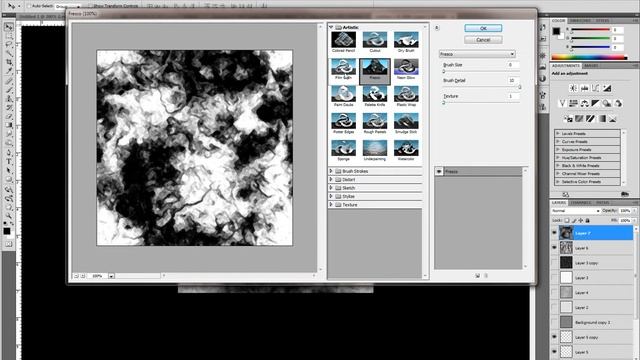Select the Zoom tool in the toolbox
Viewport: 640px width, 360px height.
[x=8, y=216]
